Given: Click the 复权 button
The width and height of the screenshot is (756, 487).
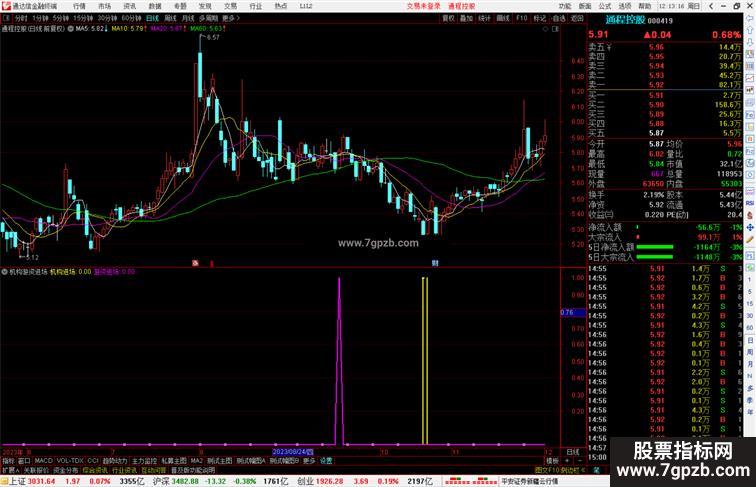Looking at the screenshot, I should [448, 18].
